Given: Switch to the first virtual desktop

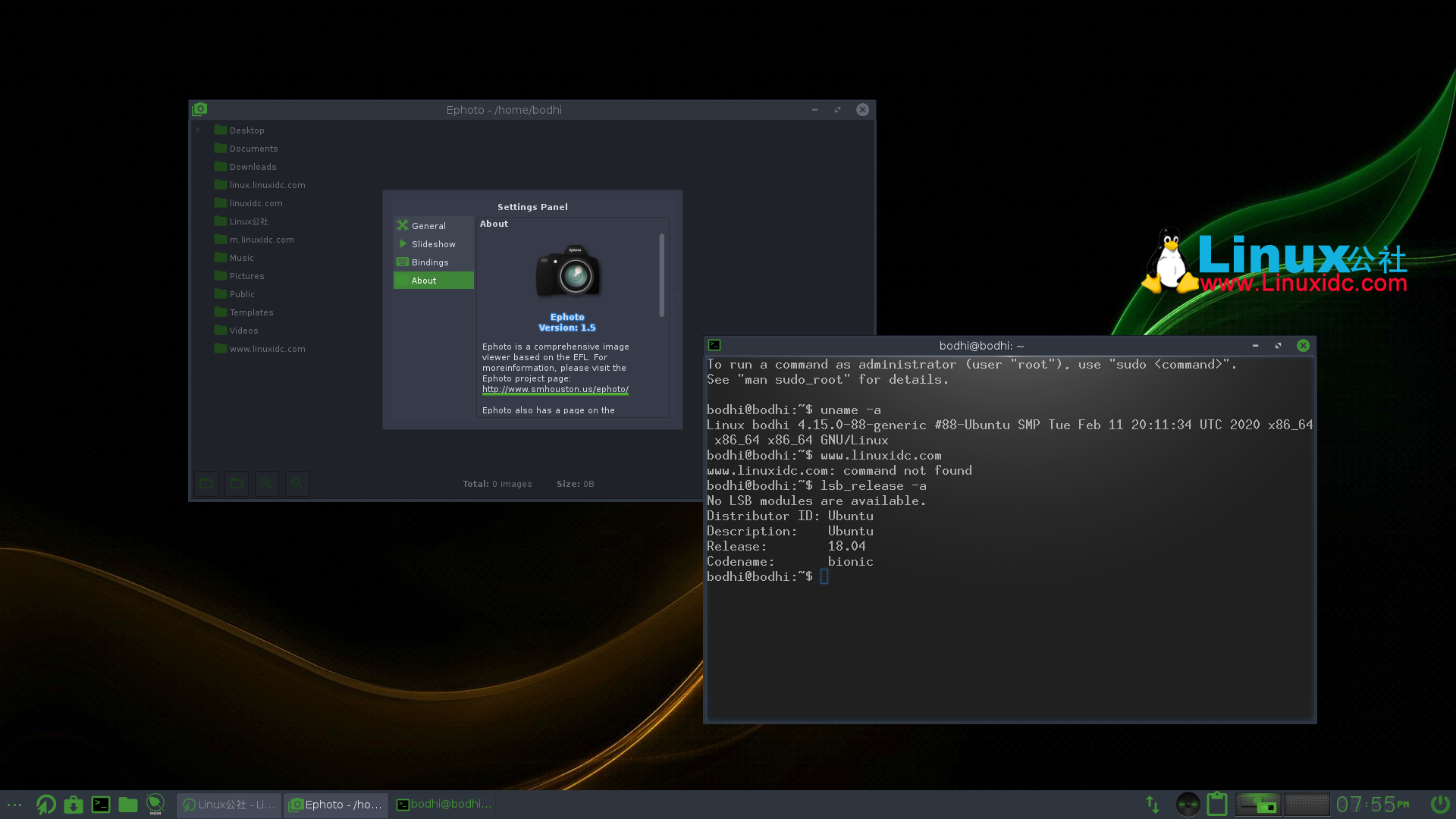Looking at the screenshot, I should click(1258, 805).
